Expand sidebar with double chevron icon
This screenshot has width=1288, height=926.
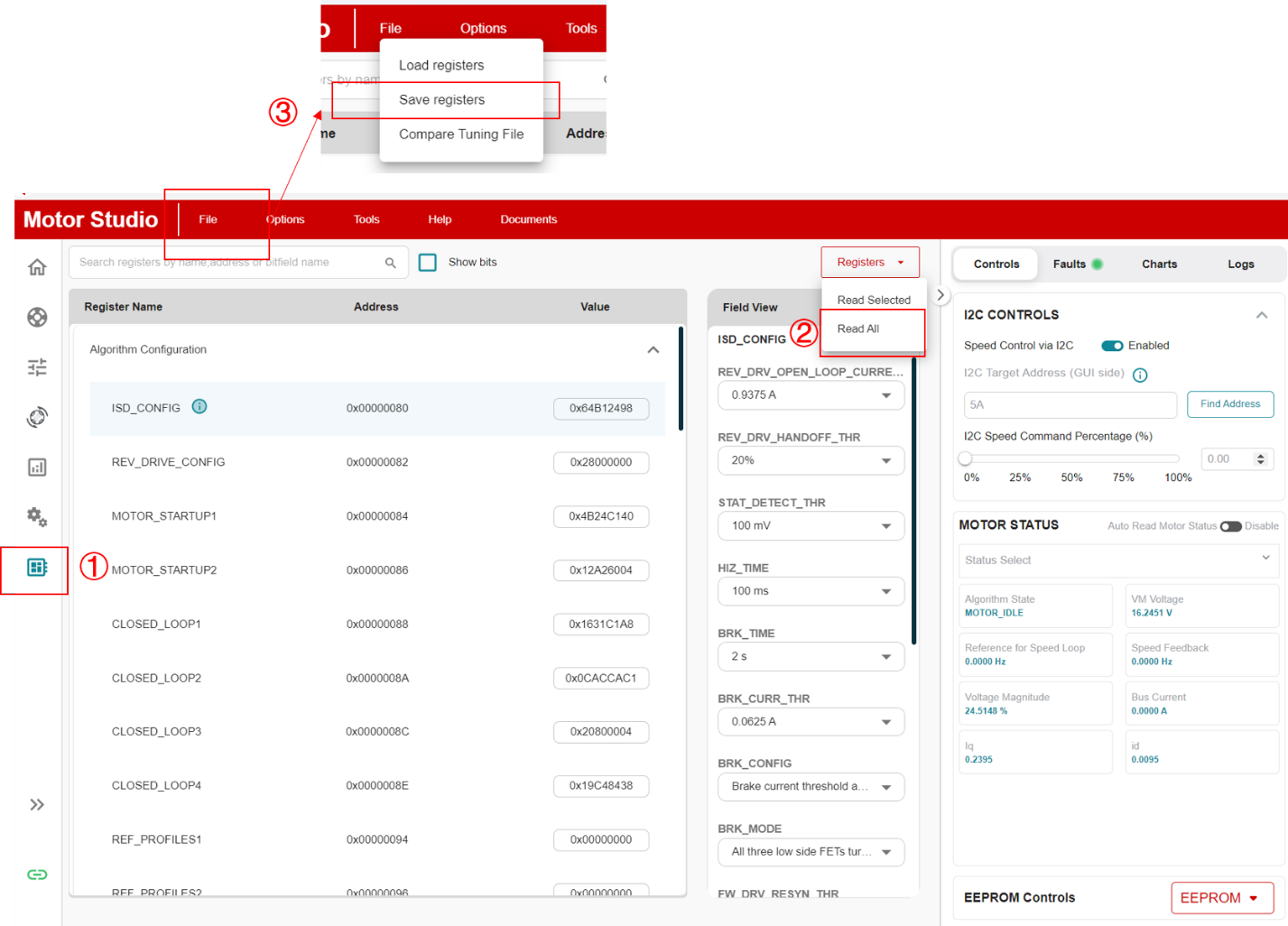point(37,804)
